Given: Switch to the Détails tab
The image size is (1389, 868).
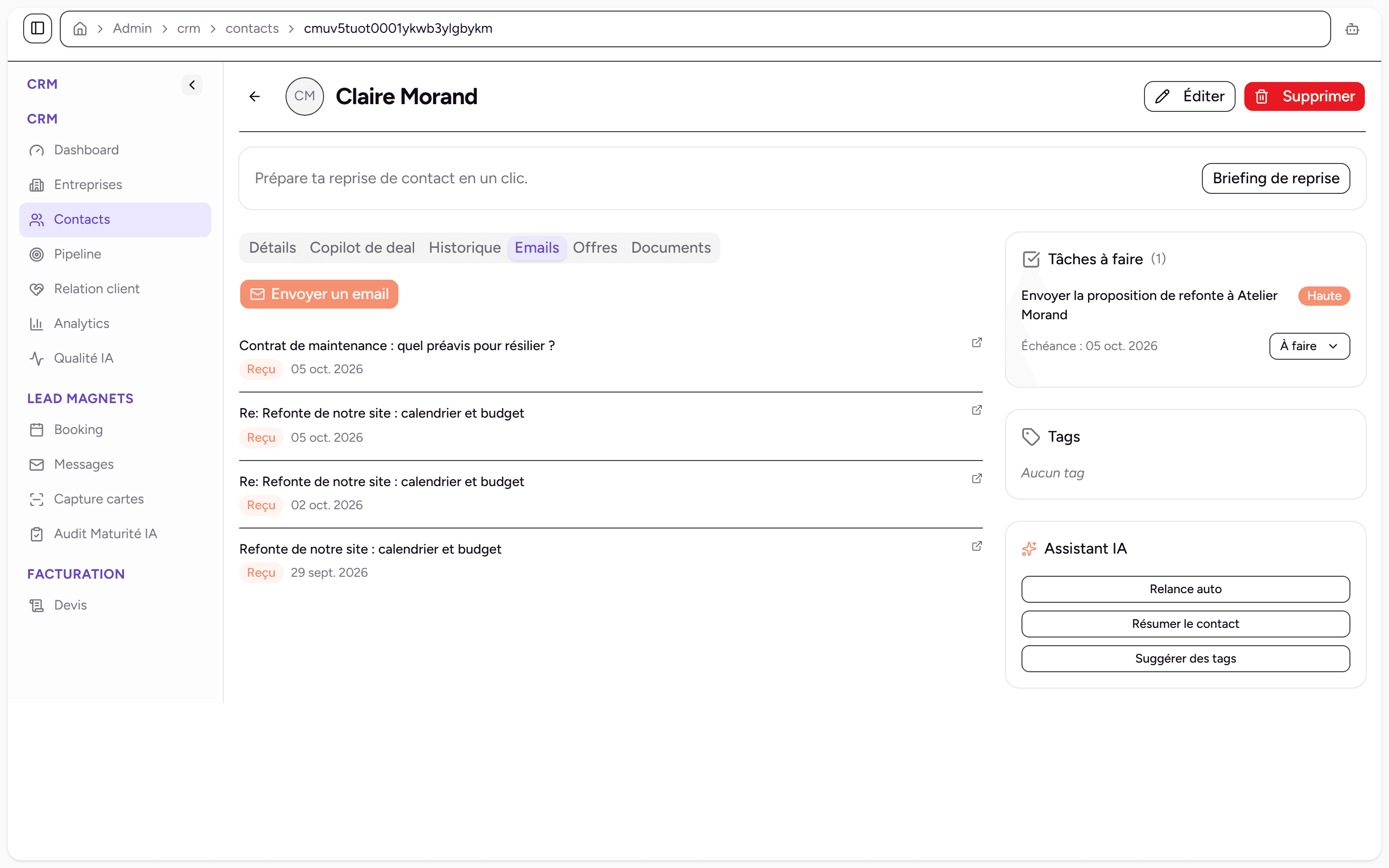Looking at the screenshot, I should tap(272, 248).
